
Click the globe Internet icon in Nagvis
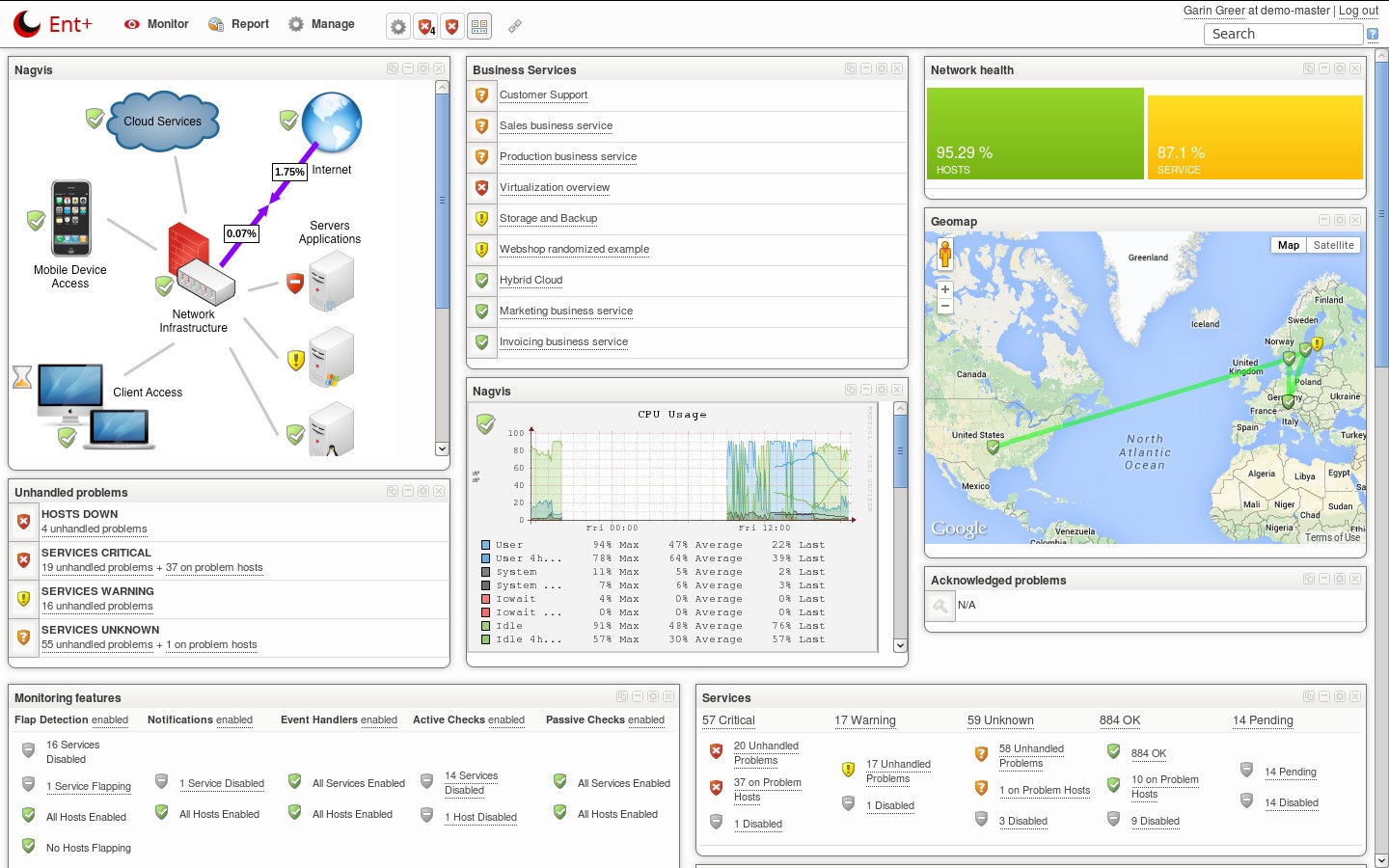[331, 122]
